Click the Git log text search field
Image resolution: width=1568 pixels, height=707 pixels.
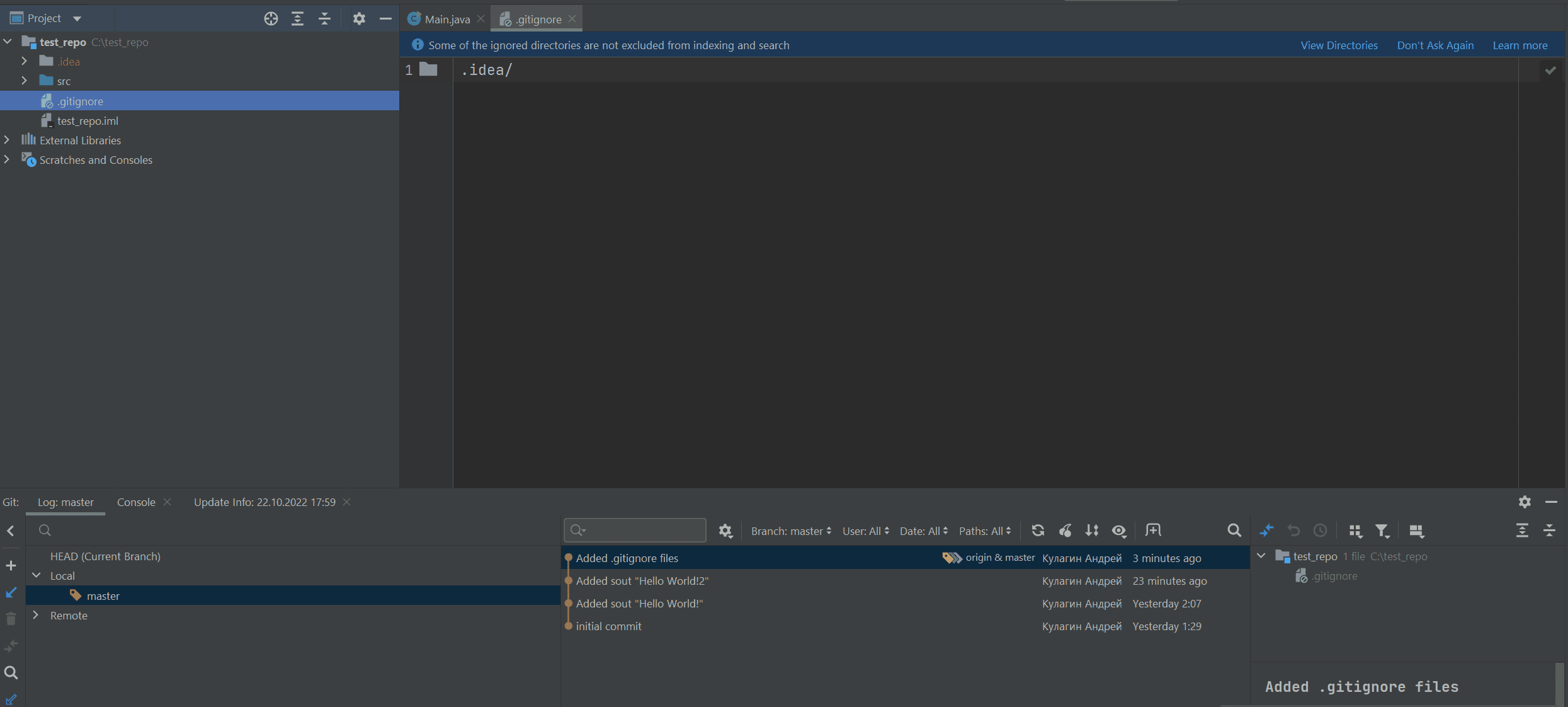(635, 531)
